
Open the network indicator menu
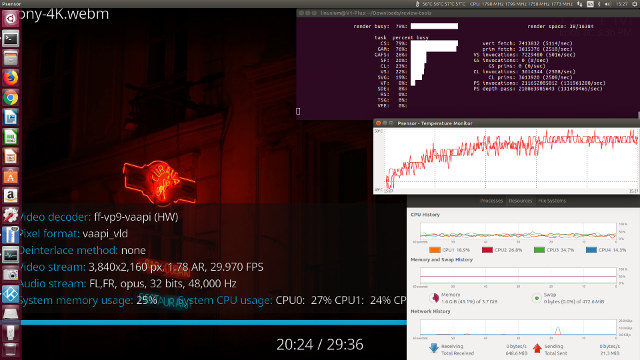point(580,4)
